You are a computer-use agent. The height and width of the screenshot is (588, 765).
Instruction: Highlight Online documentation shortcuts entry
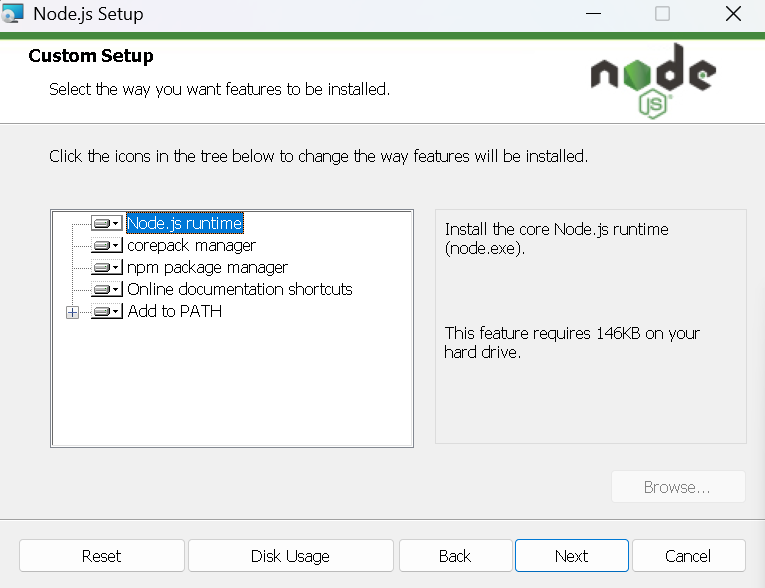(x=239, y=289)
